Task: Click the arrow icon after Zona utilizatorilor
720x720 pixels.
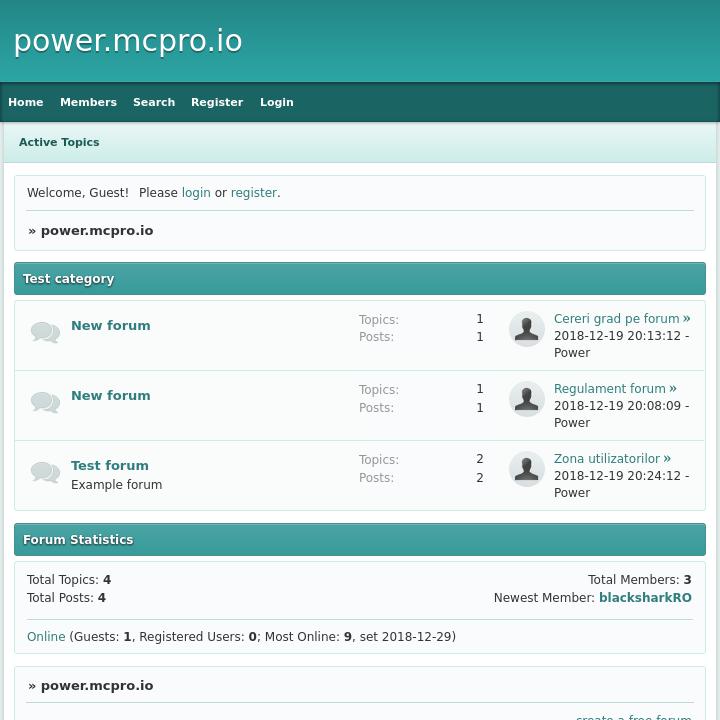Action: (x=667, y=459)
